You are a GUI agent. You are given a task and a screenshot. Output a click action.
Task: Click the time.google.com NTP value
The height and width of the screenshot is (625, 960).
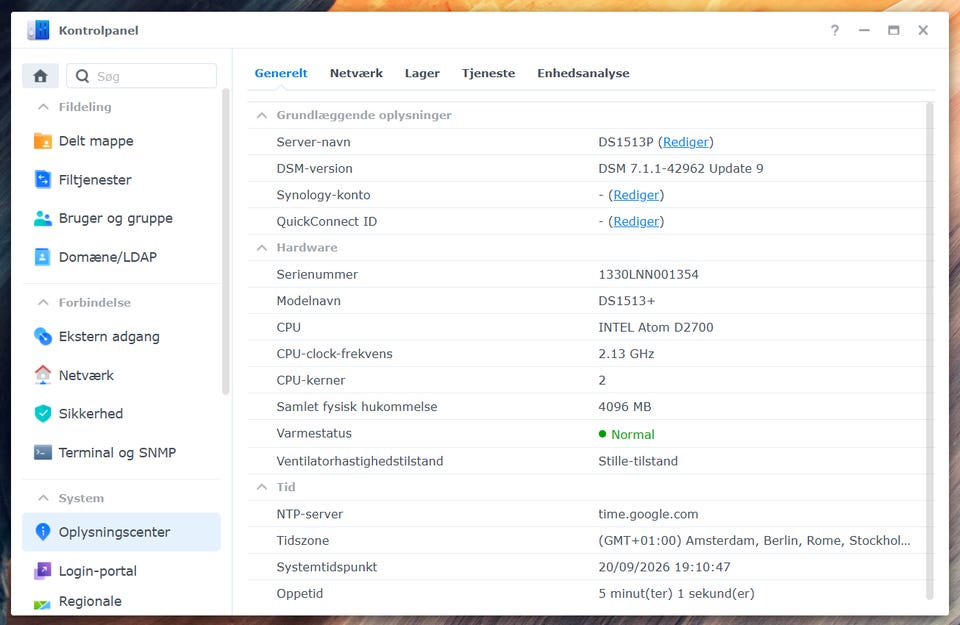648,514
